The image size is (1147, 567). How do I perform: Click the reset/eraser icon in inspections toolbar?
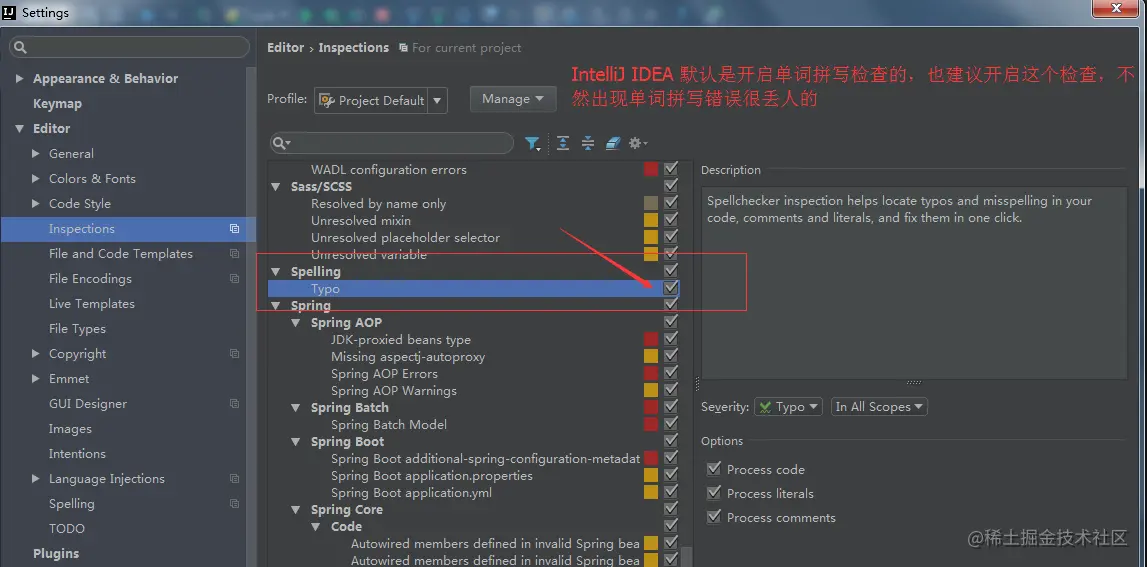(x=613, y=143)
